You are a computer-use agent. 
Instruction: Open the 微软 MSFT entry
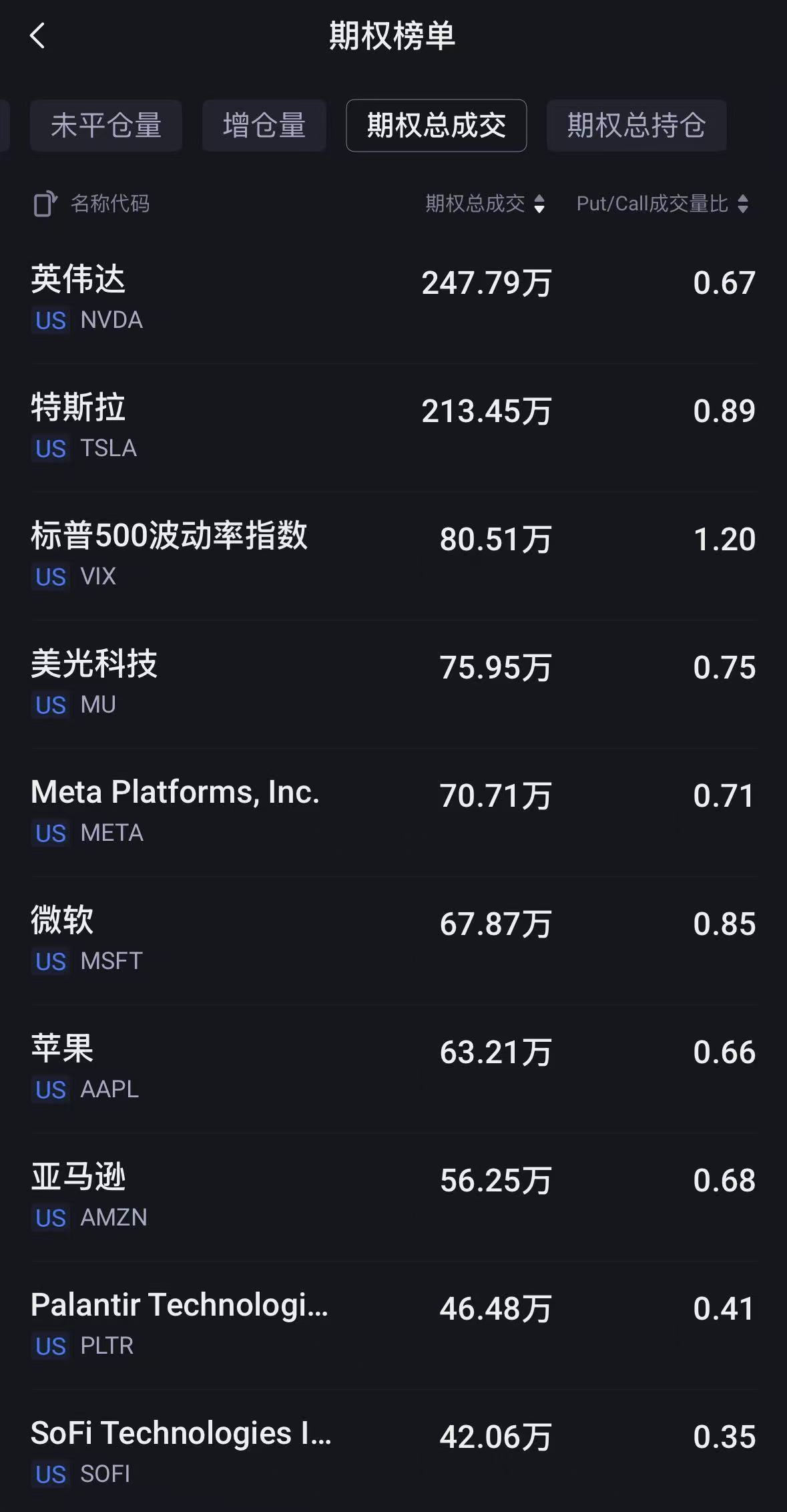393,939
